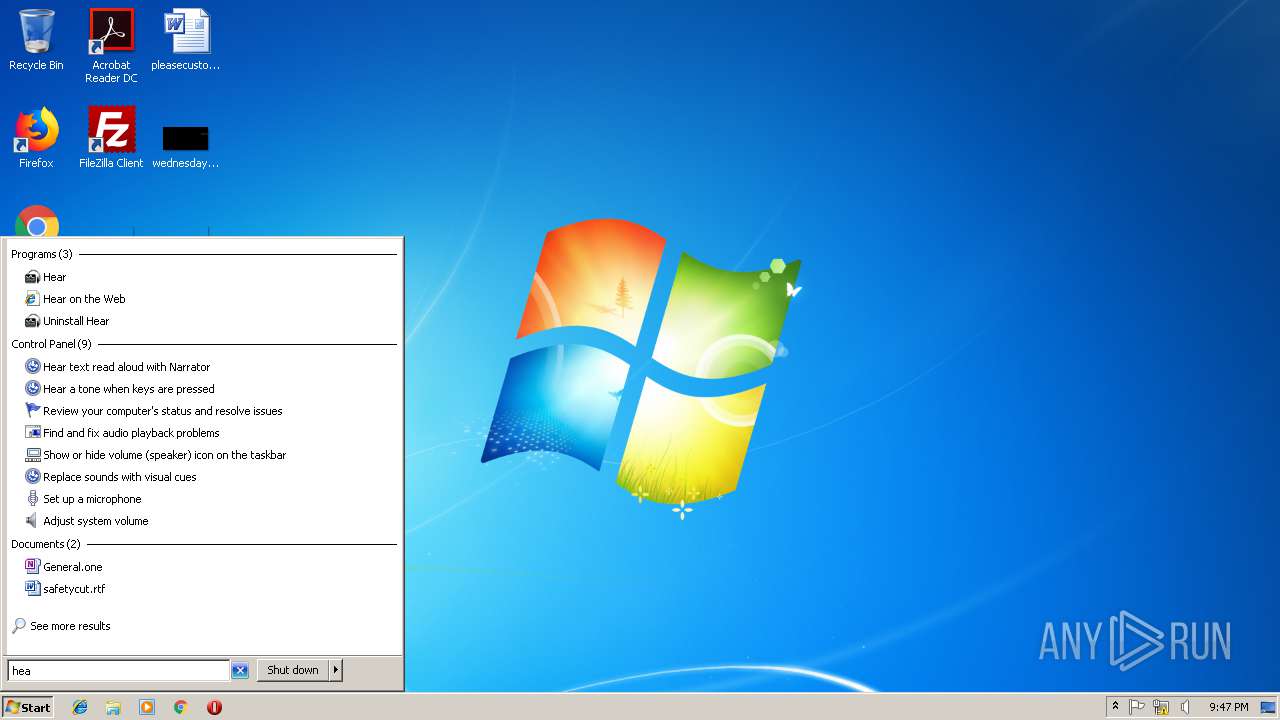This screenshot has height=720, width=1280.
Task: Open Replace sounds with visual cues
Action: click(119, 477)
